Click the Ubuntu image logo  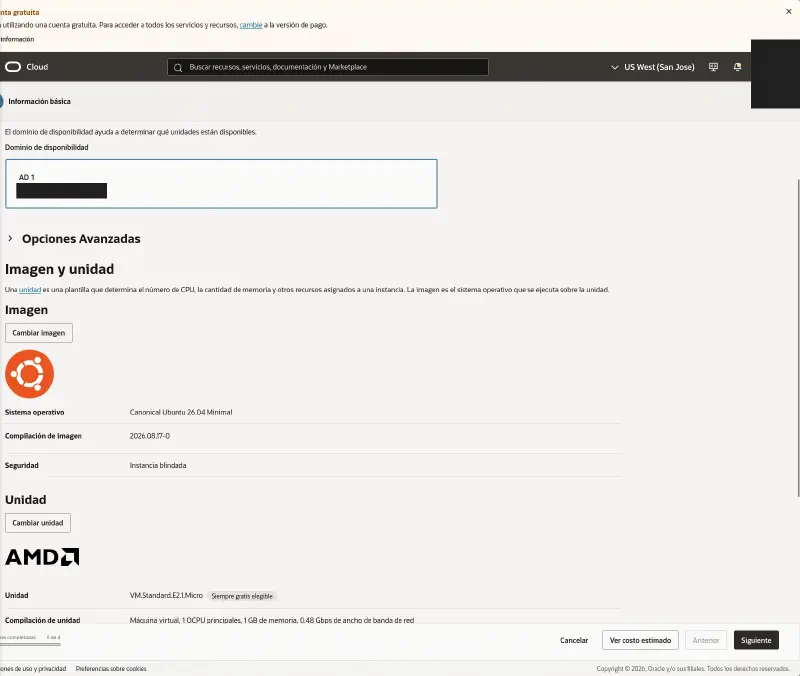[30, 374]
